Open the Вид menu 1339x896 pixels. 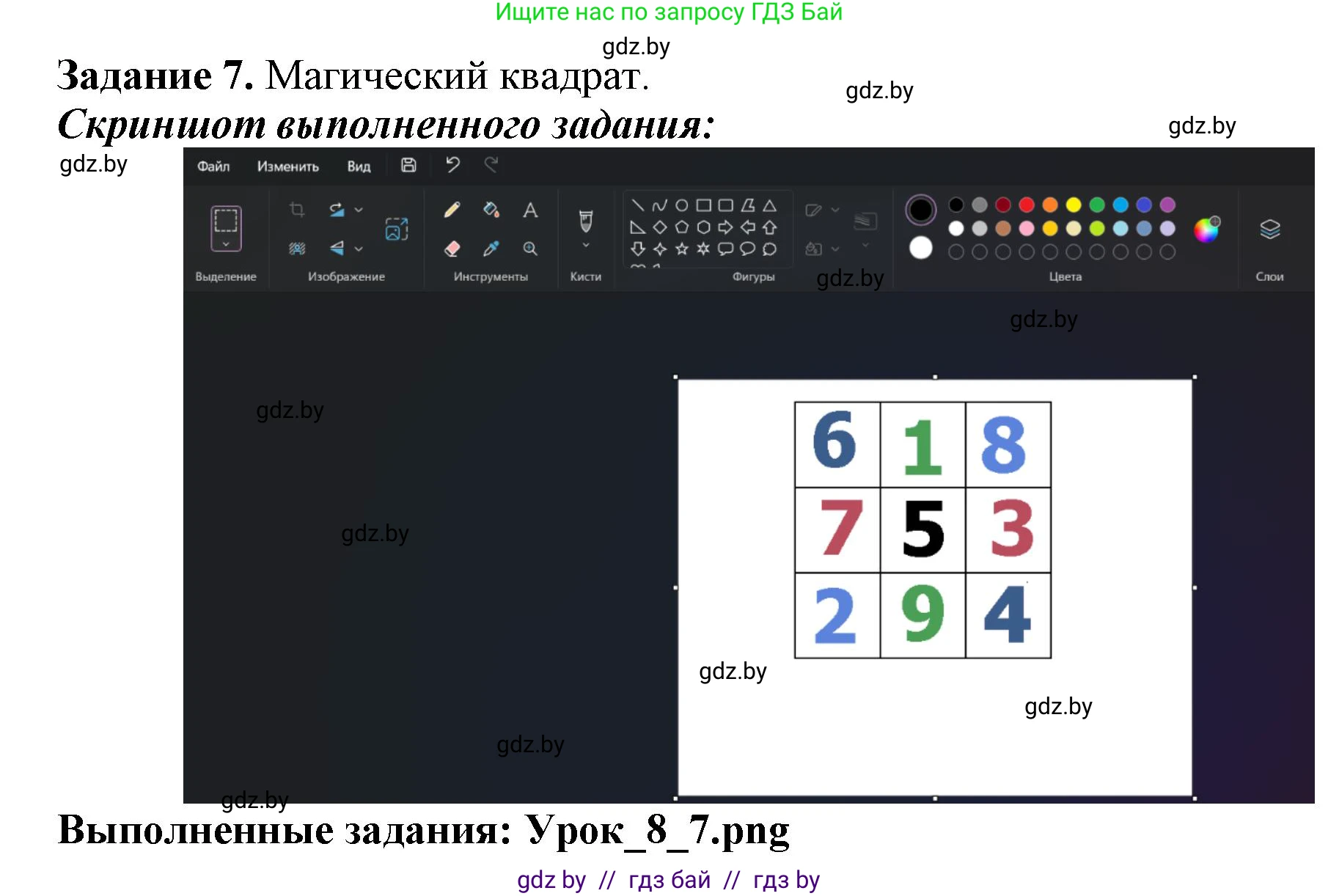pyautogui.click(x=359, y=166)
